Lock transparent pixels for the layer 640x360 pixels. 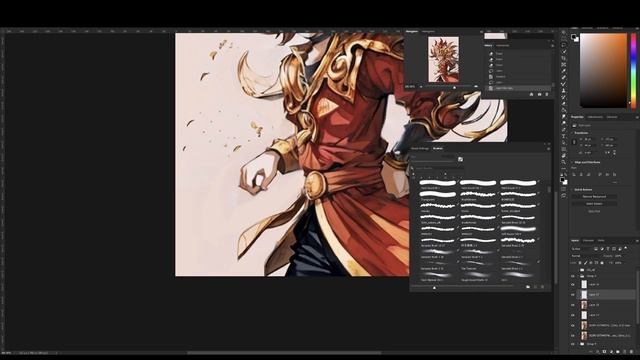[x=580, y=263]
